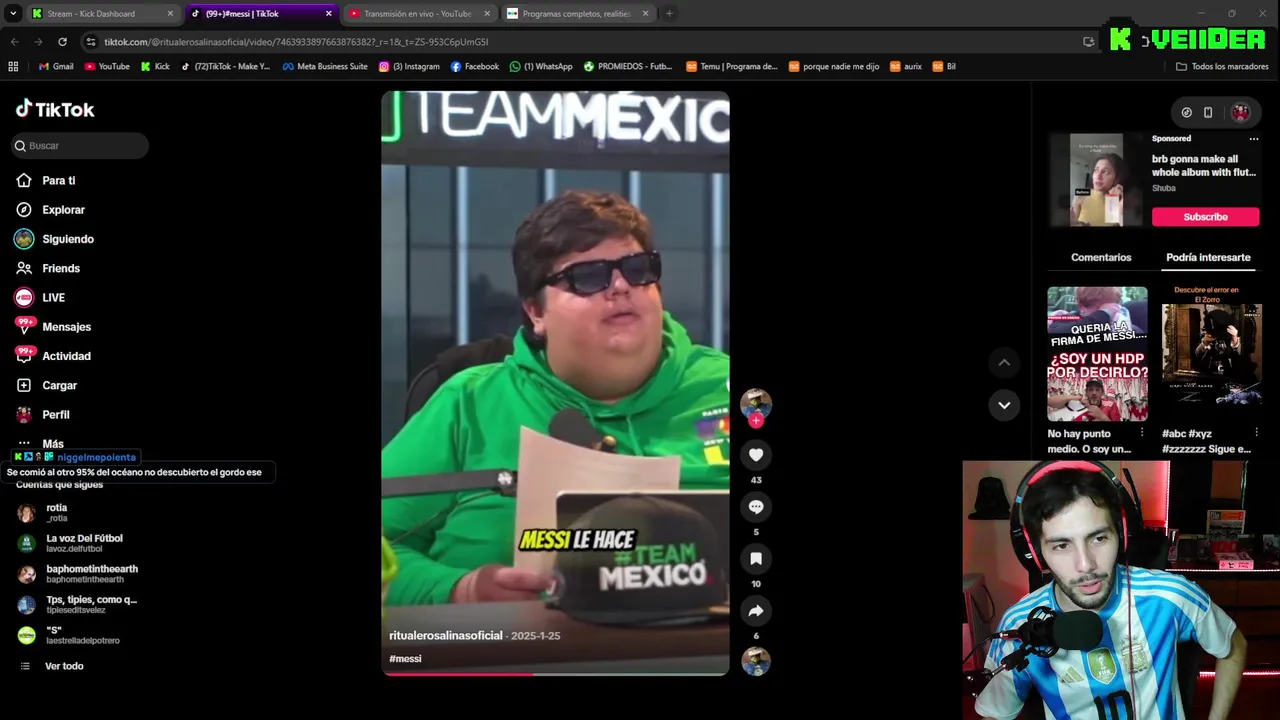Open a new Chrome tab

point(669,14)
